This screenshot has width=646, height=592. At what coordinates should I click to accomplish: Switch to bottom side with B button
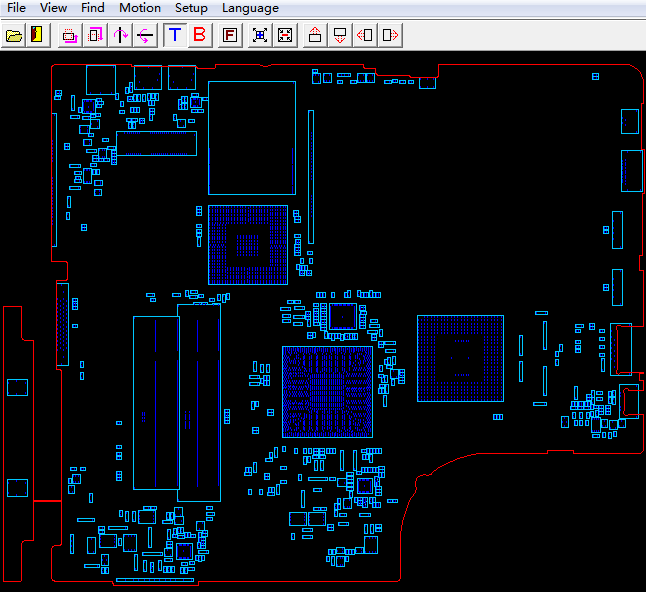(200, 35)
